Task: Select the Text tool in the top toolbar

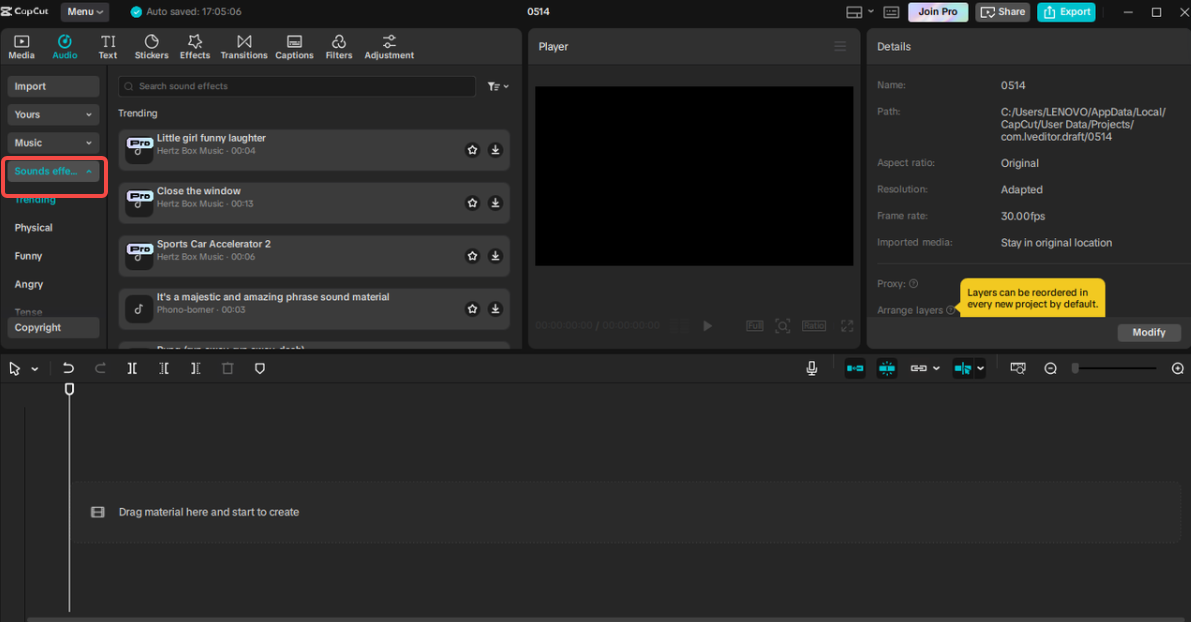Action: coord(107,46)
